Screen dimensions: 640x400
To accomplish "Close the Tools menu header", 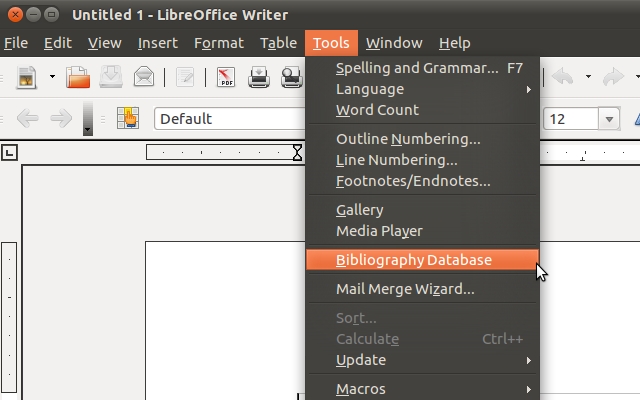I will tap(331, 43).
